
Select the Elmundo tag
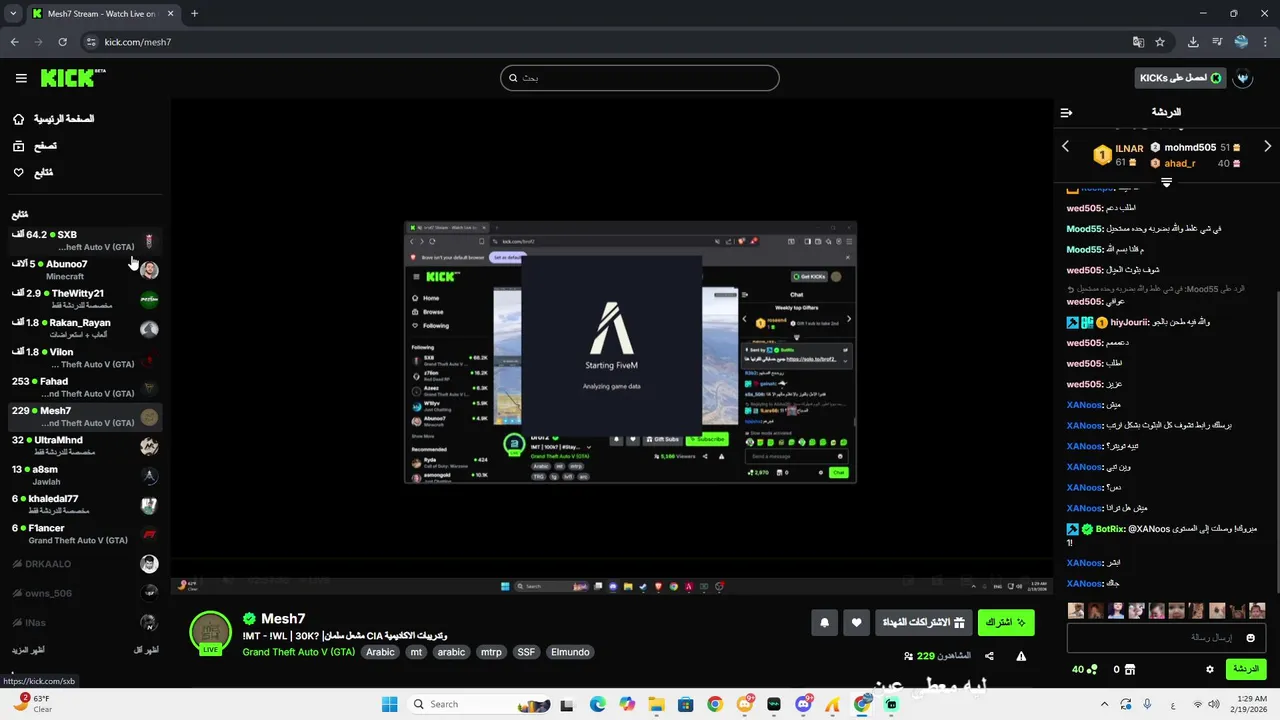[x=570, y=652]
